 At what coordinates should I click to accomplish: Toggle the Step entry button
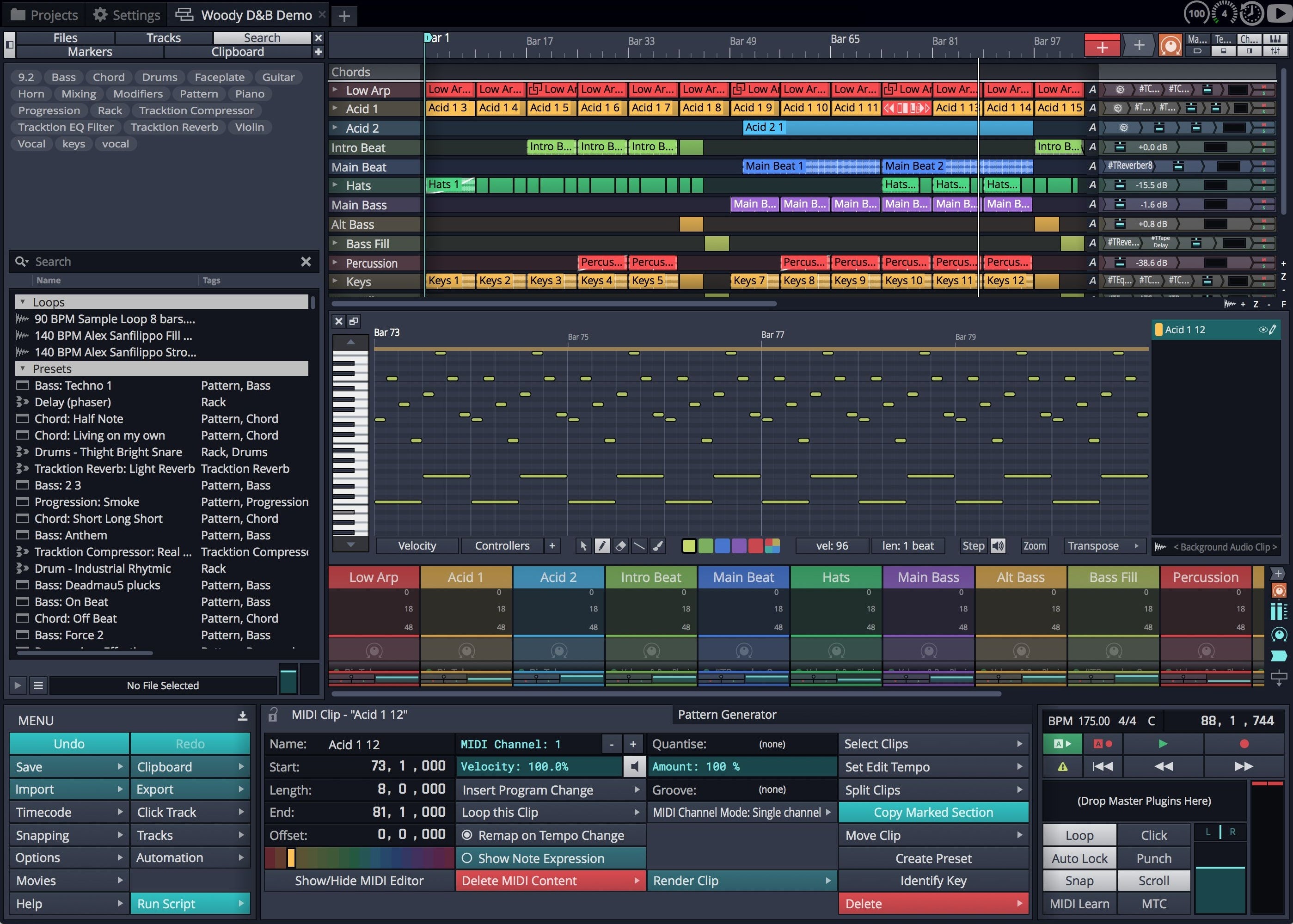point(973,546)
